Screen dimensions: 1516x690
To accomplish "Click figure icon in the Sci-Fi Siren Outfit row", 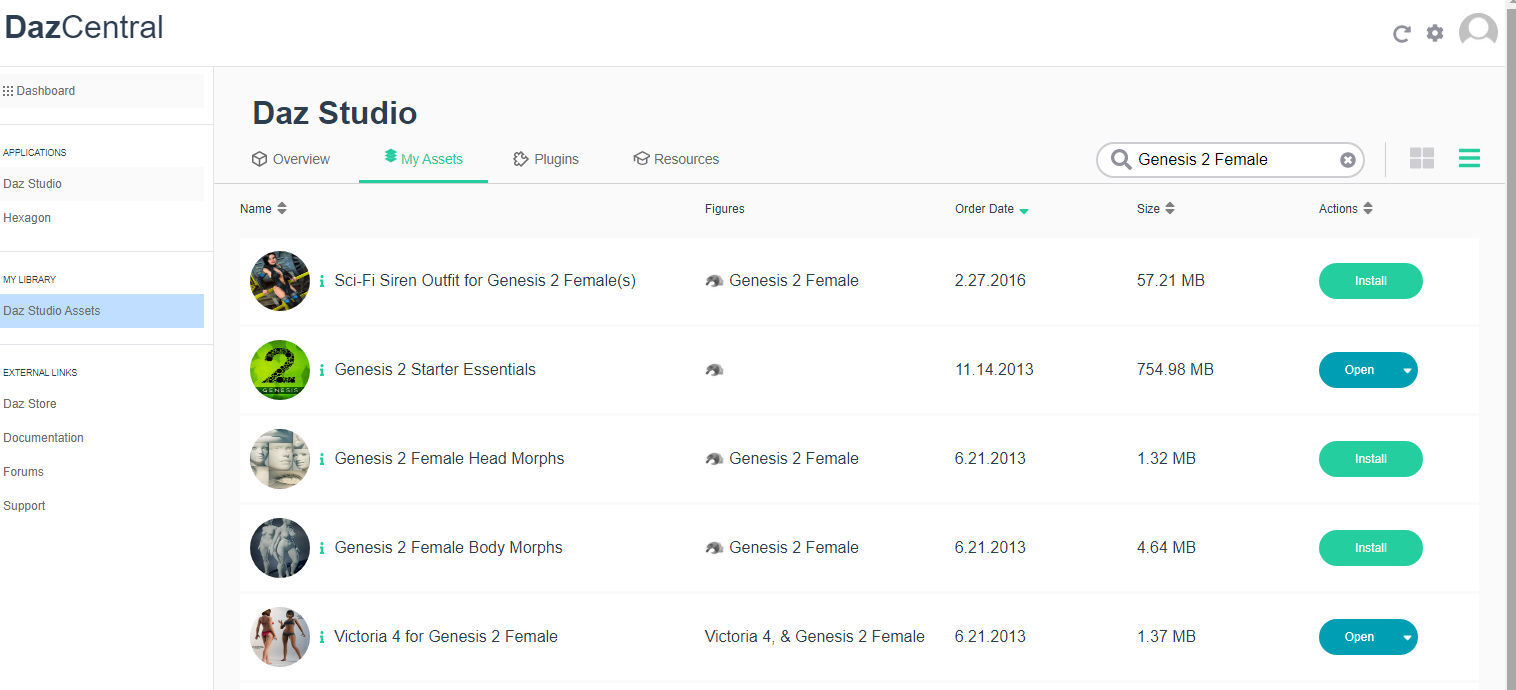I will click(x=714, y=281).
